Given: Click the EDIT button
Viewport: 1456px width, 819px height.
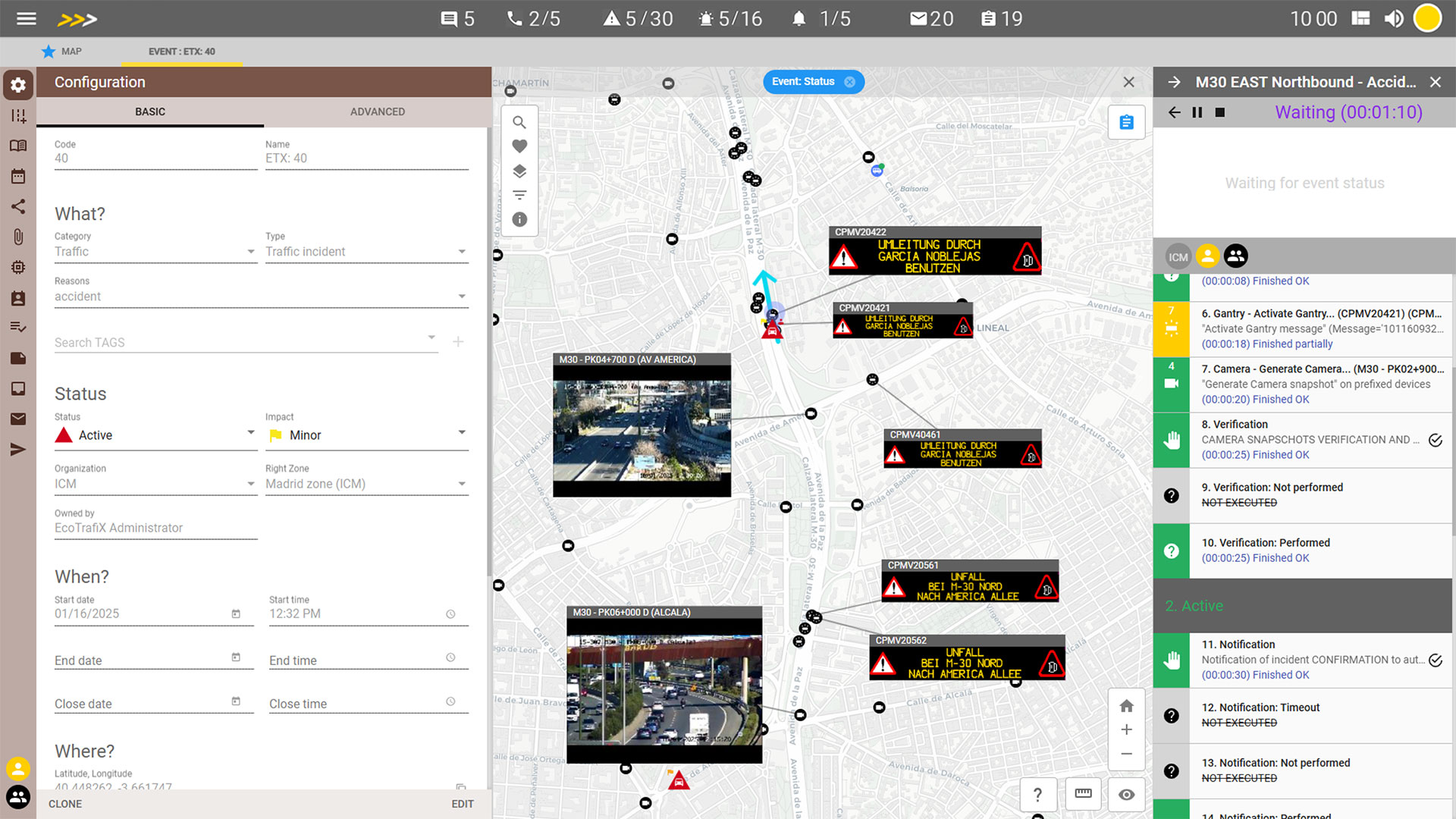Looking at the screenshot, I should point(463,804).
